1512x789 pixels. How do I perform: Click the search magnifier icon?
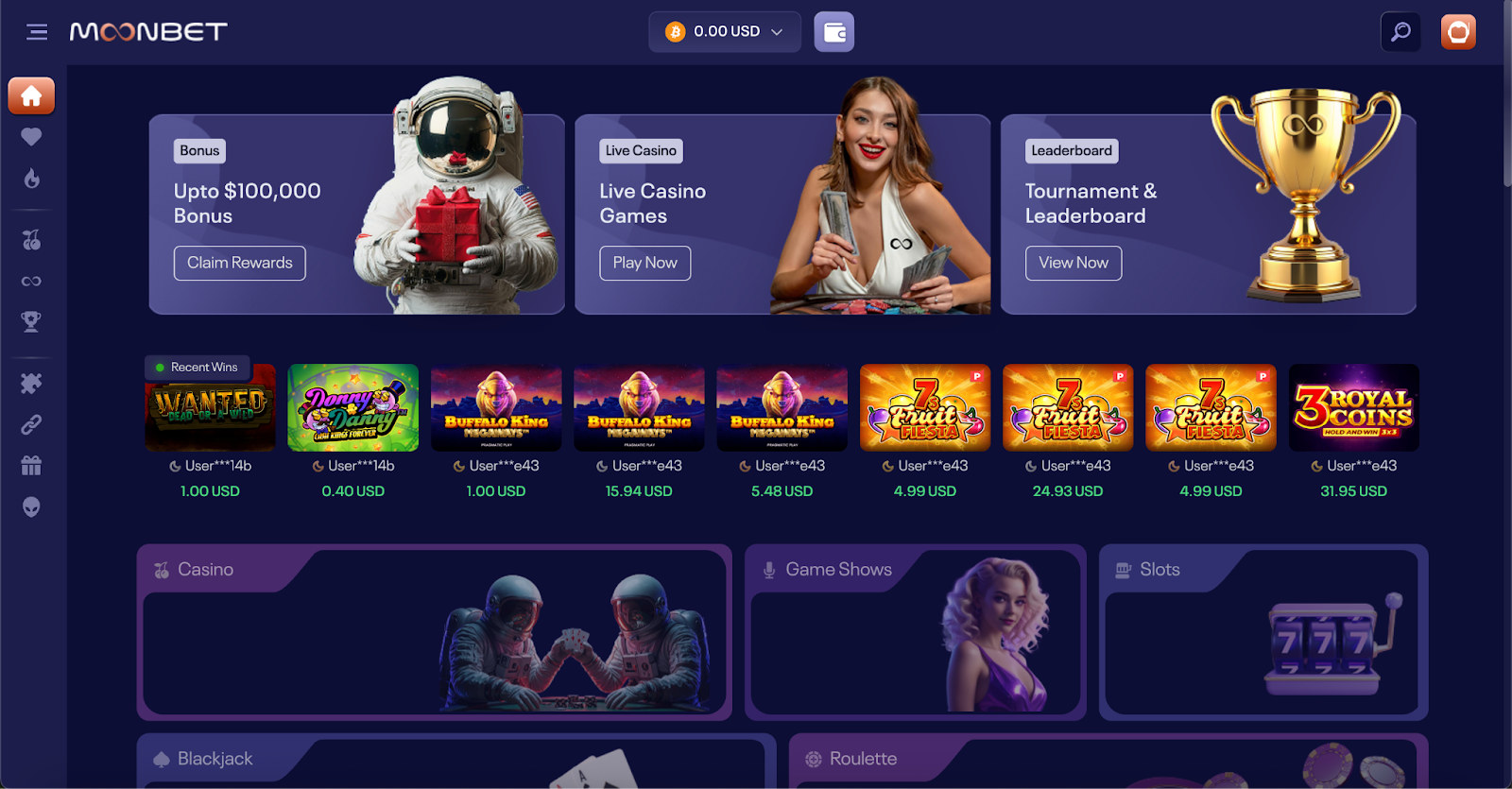point(1400,32)
